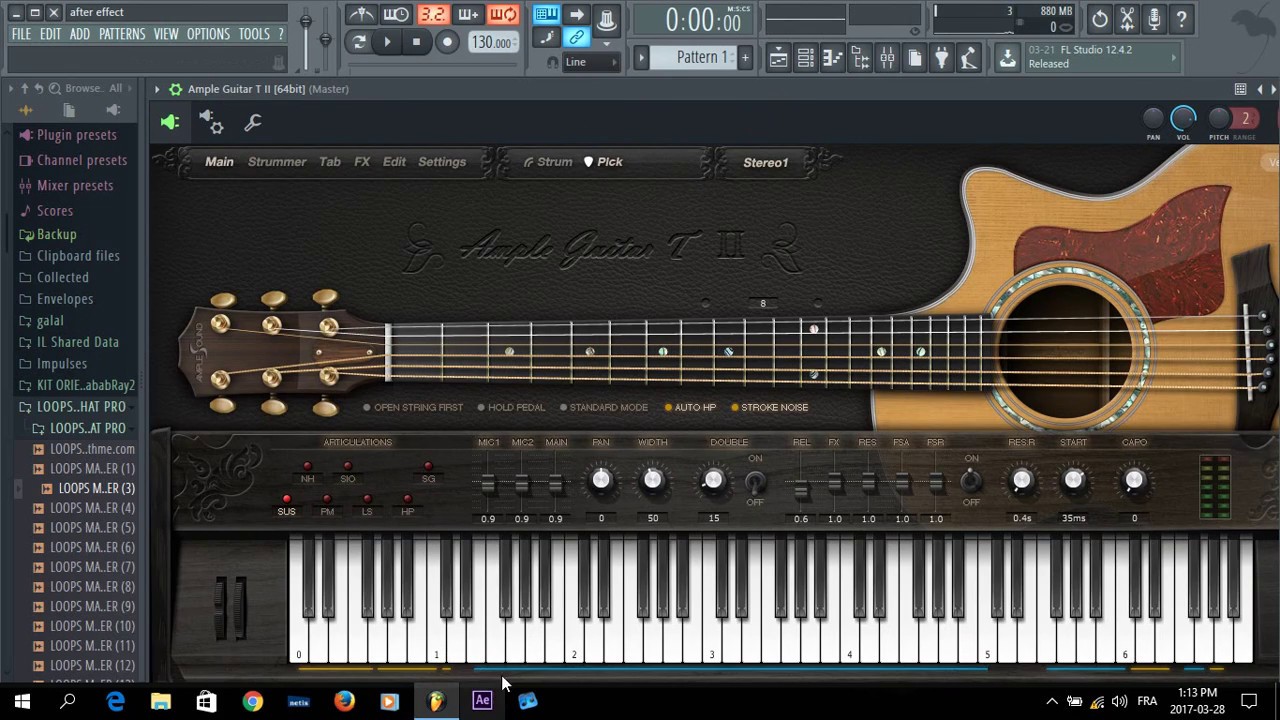Toggle pattern/song mode button
This screenshot has width=1280, height=720.
click(x=359, y=42)
